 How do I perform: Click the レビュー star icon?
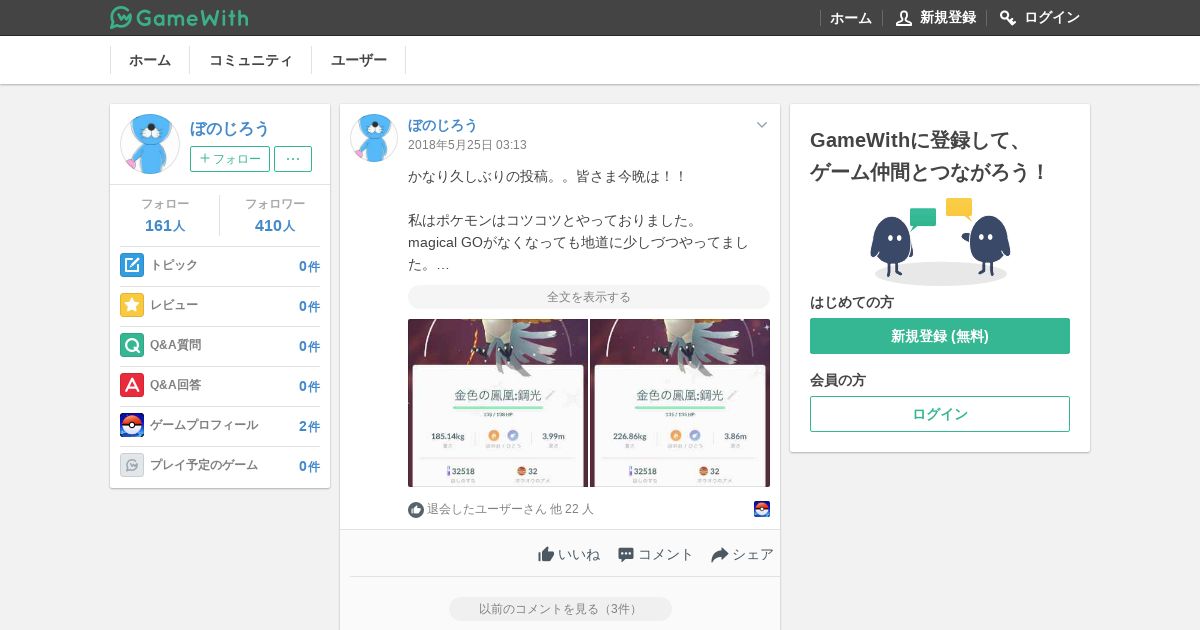pyautogui.click(x=132, y=305)
